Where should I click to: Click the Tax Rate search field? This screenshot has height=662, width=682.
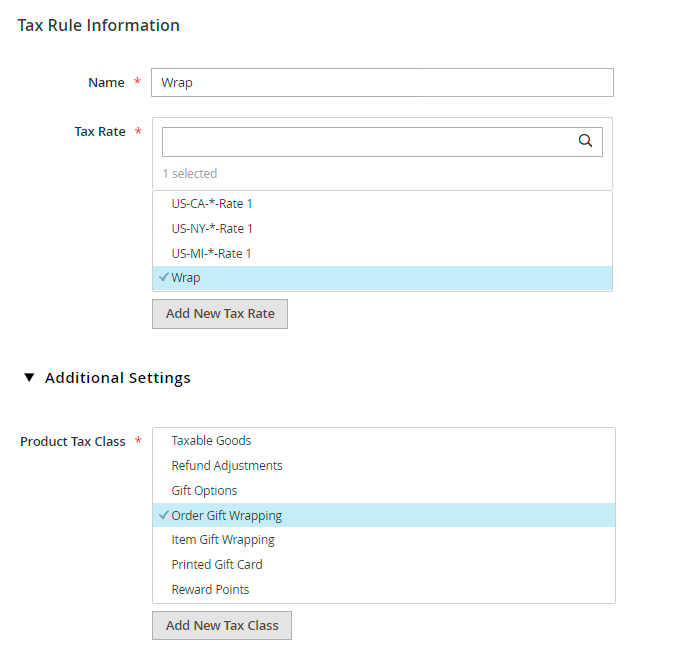[x=368, y=142]
